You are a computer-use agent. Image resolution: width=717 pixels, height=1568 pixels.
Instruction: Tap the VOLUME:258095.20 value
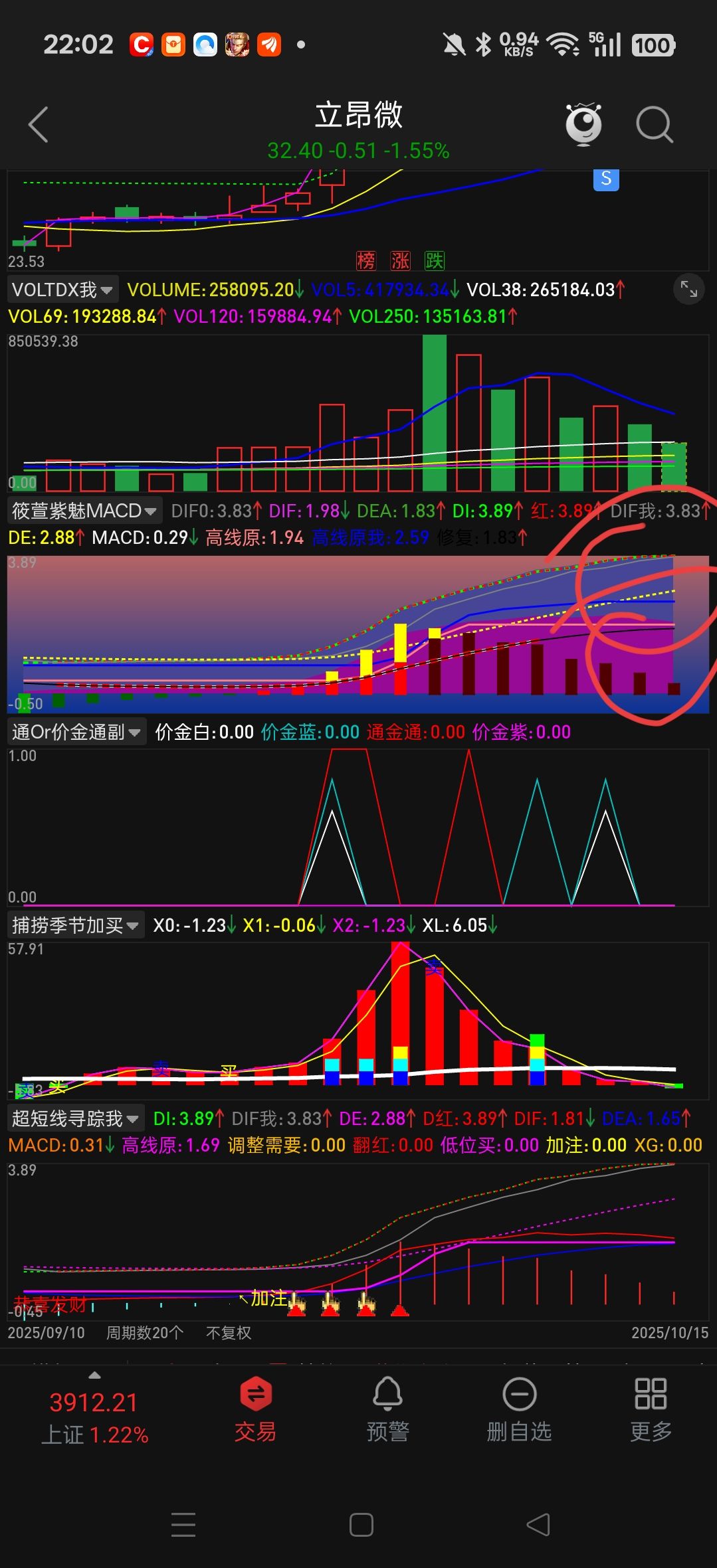[215, 290]
